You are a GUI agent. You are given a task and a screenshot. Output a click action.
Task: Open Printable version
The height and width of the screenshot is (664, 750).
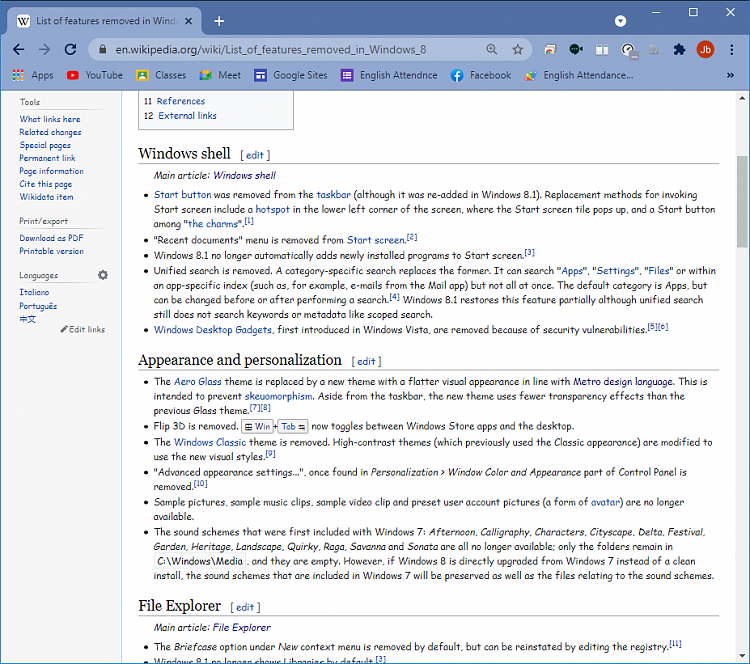(51, 251)
